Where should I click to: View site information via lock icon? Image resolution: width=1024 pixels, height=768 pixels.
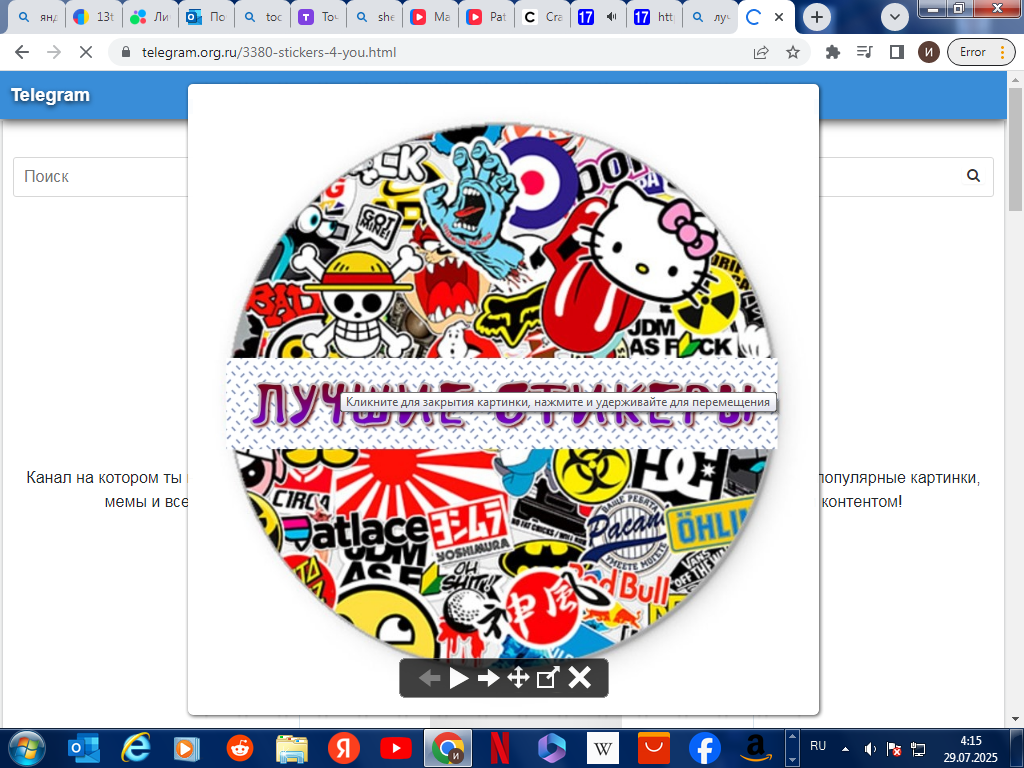click(127, 52)
